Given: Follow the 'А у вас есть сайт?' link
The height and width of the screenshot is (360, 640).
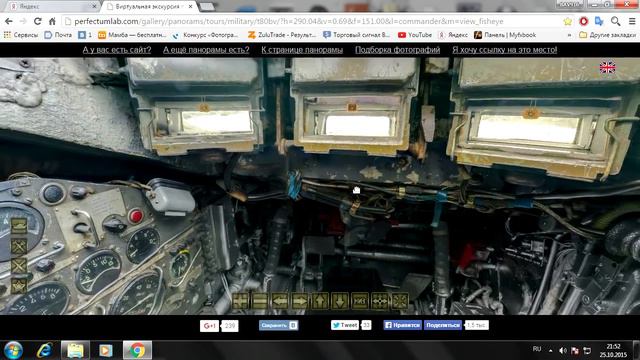Looking at the screenshot, I should [x=117, y=50].
